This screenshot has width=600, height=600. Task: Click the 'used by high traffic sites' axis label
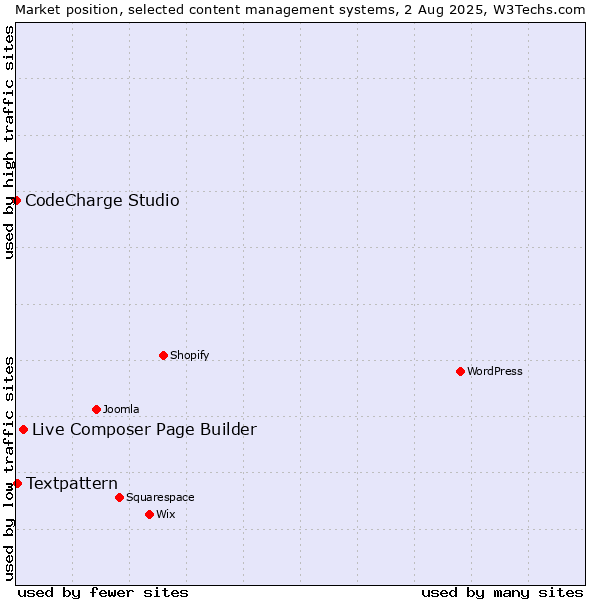8,142
